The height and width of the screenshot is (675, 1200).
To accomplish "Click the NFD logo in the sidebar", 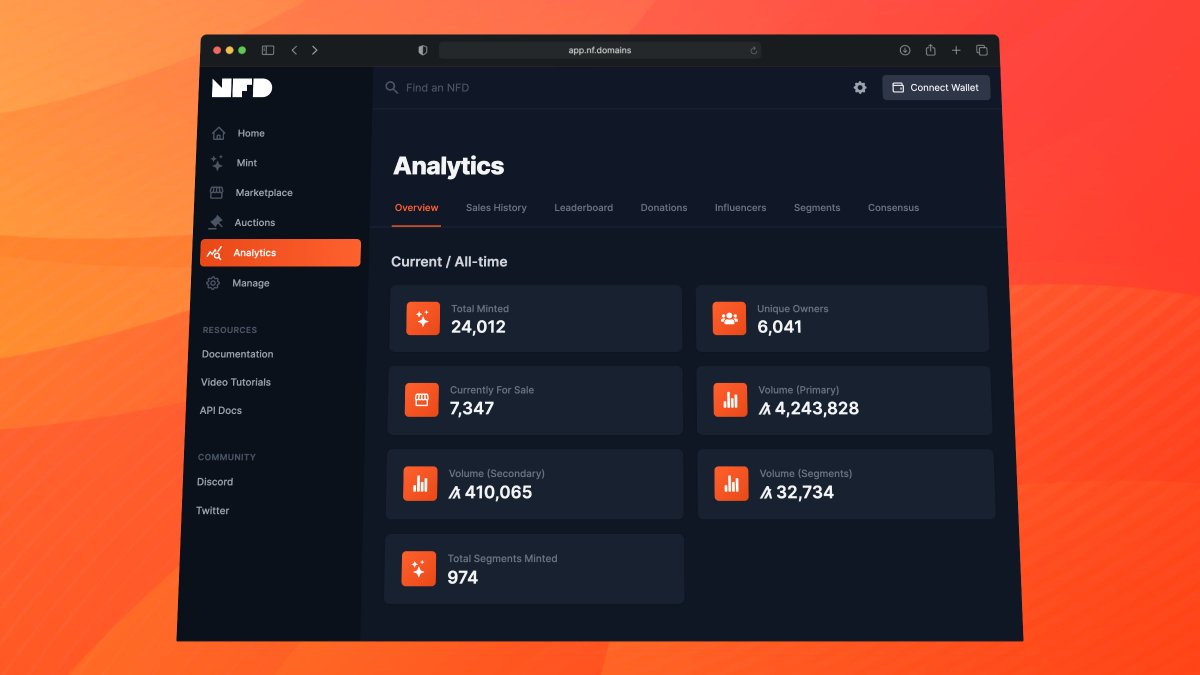I will 242,88.
